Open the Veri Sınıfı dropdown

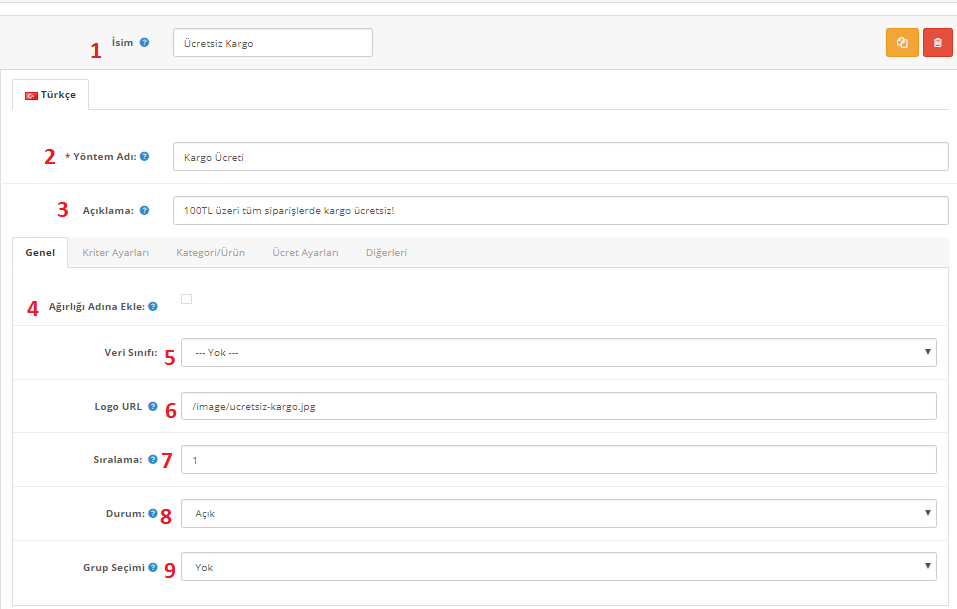(x=558, y=352)
